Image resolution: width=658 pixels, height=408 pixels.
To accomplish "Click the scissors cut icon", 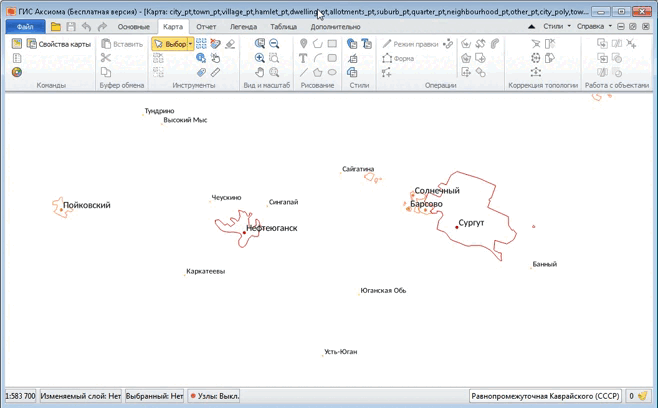I will (x=106, y=58).
